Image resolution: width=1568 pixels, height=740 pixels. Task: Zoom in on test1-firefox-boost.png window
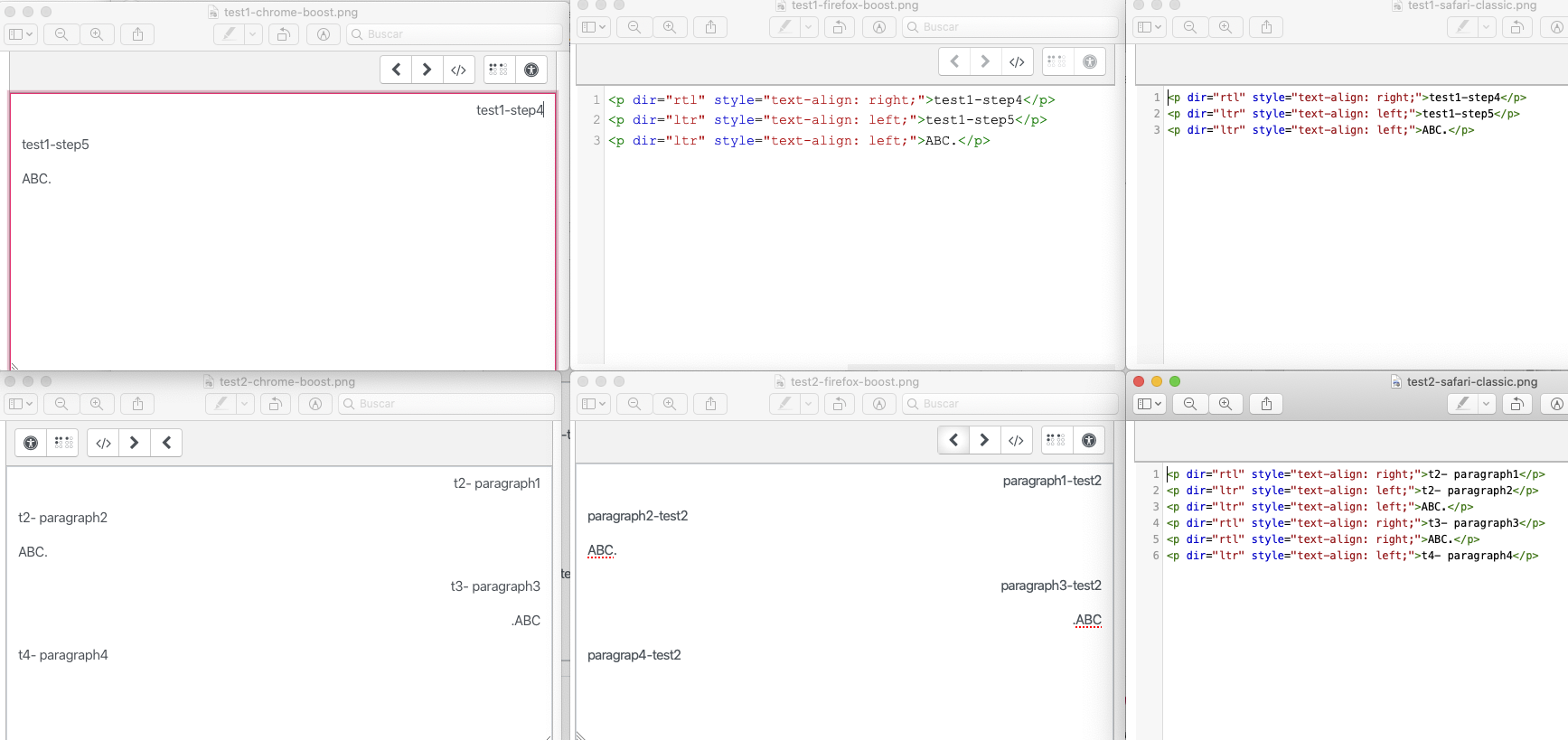pyautogui.click(x=670, y=27)
